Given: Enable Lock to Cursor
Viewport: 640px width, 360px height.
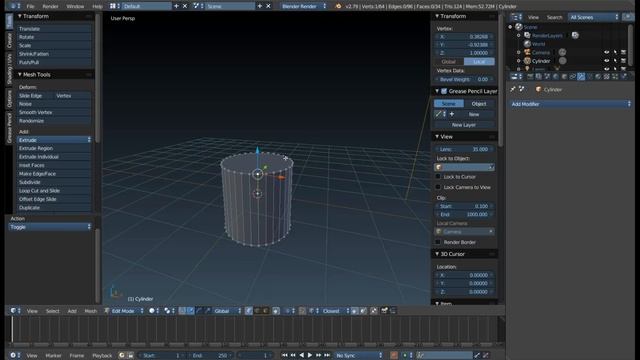Looking at the screenshot, I should 438,177.
